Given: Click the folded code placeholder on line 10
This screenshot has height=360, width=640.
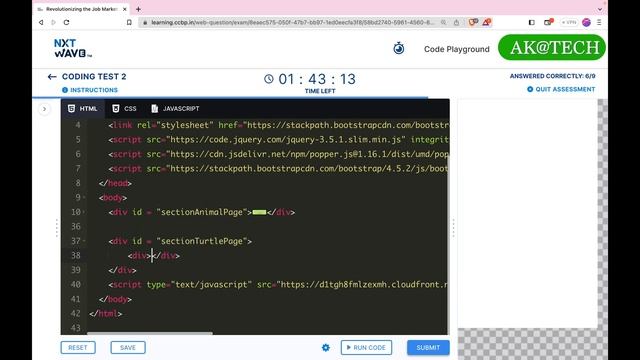Looking at the screenshot, I should click(259, 212).
